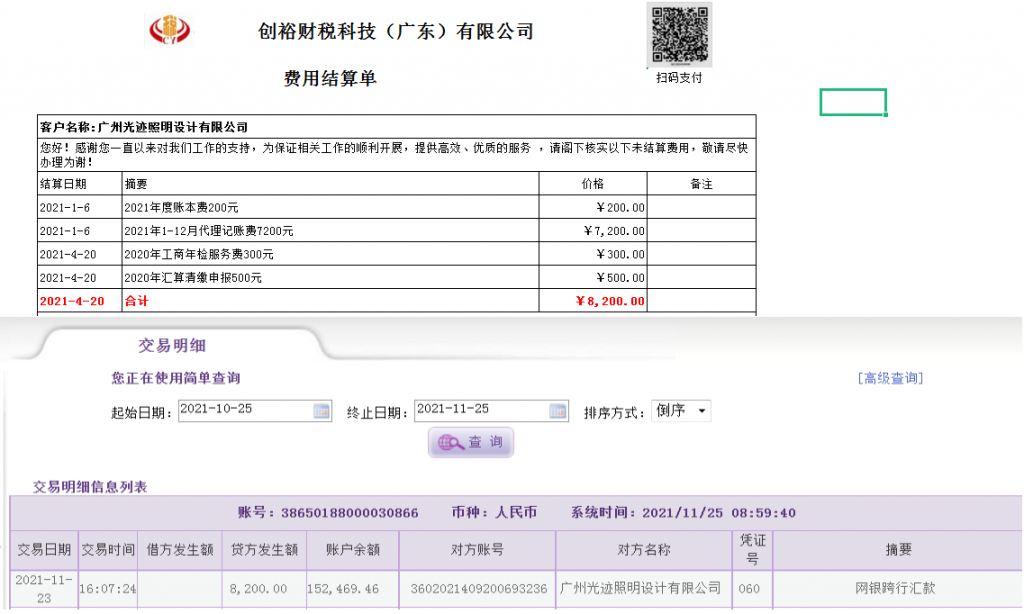1024x614 pixels.
Task: Click the 查询 search button
Action: 471,442
